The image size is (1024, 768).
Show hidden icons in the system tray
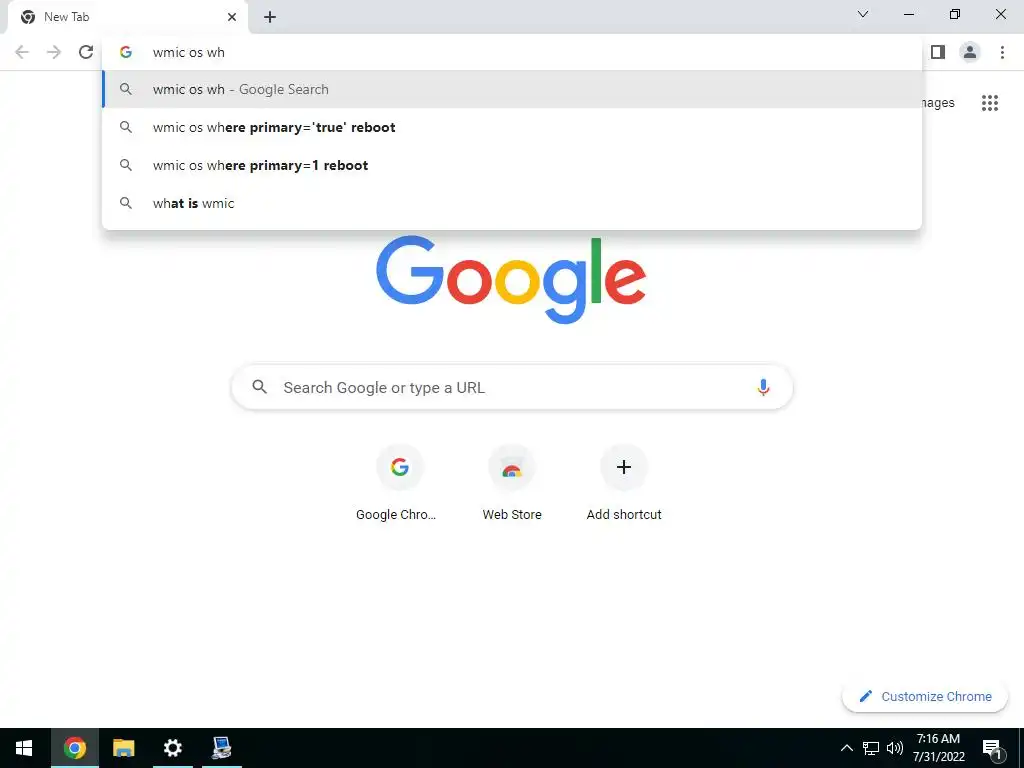pos(846,748)
